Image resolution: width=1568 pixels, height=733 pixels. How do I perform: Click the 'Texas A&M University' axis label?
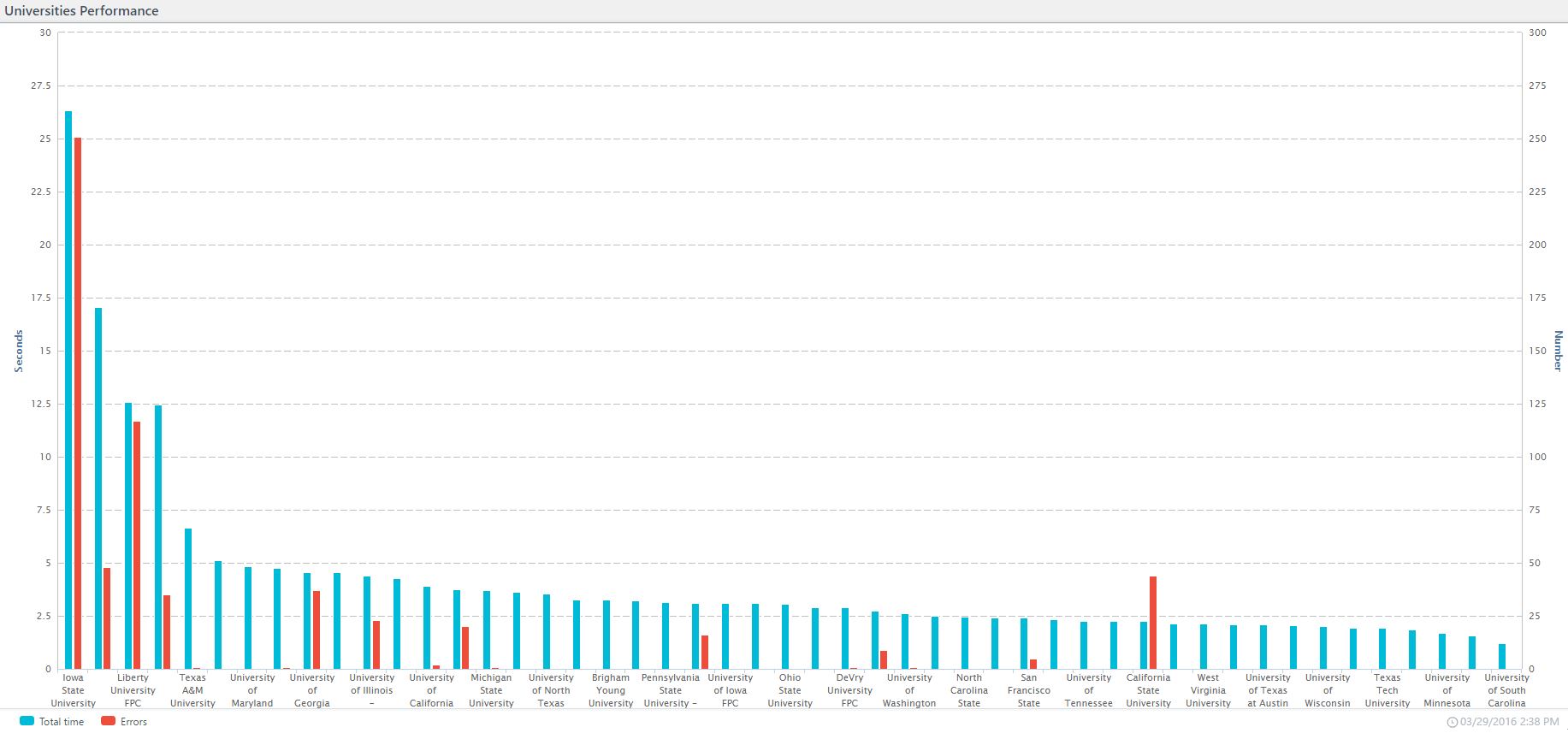pos(192,690)
